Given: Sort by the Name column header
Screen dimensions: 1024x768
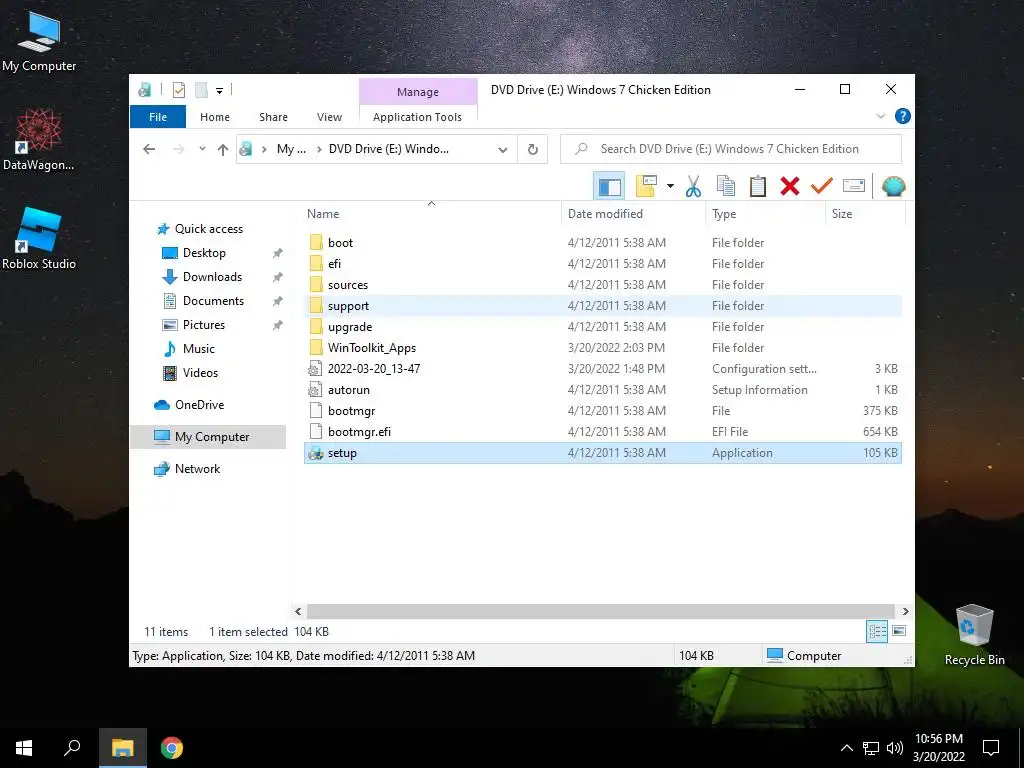Looking at the screenshot, I should (x=432, y=214).
